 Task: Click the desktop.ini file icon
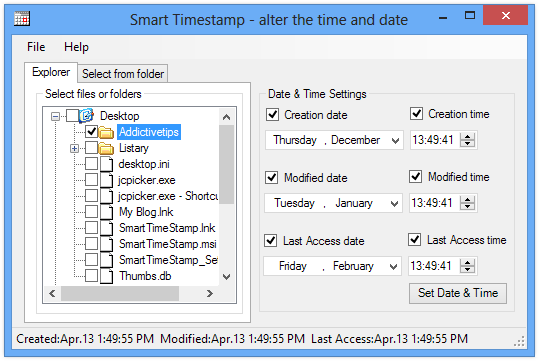coord(107,164)
